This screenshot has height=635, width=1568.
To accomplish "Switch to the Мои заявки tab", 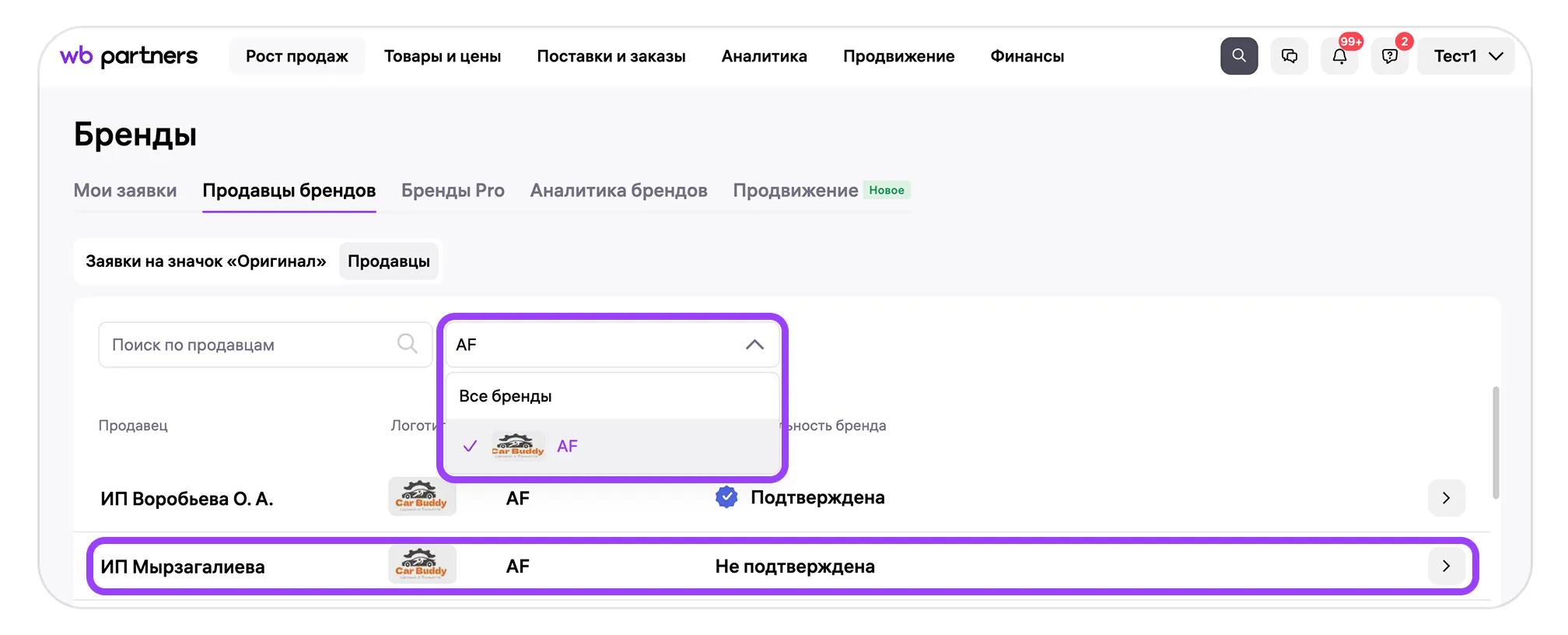I will tap(125, 191).
